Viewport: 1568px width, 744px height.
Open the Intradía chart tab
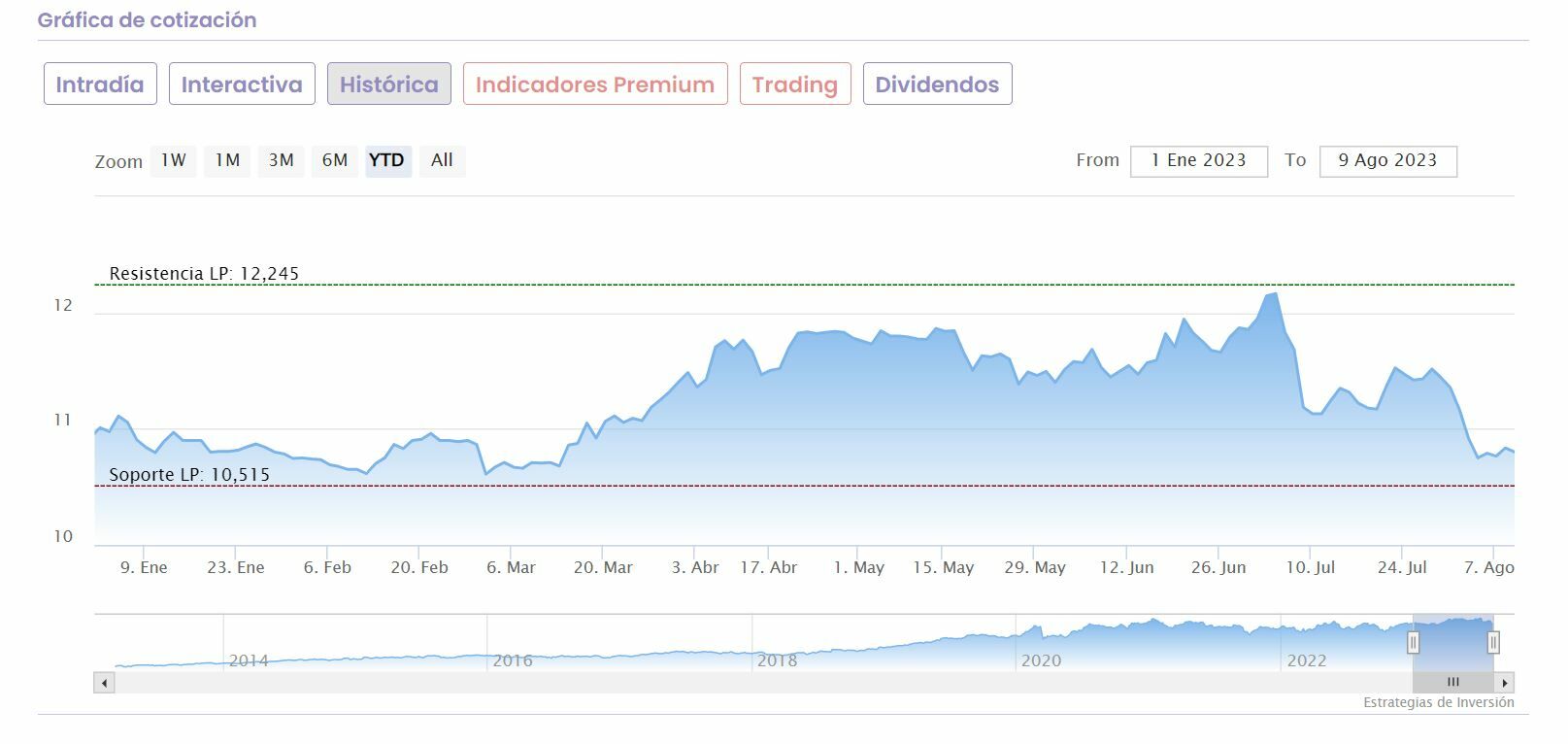[x=100, y=85]
